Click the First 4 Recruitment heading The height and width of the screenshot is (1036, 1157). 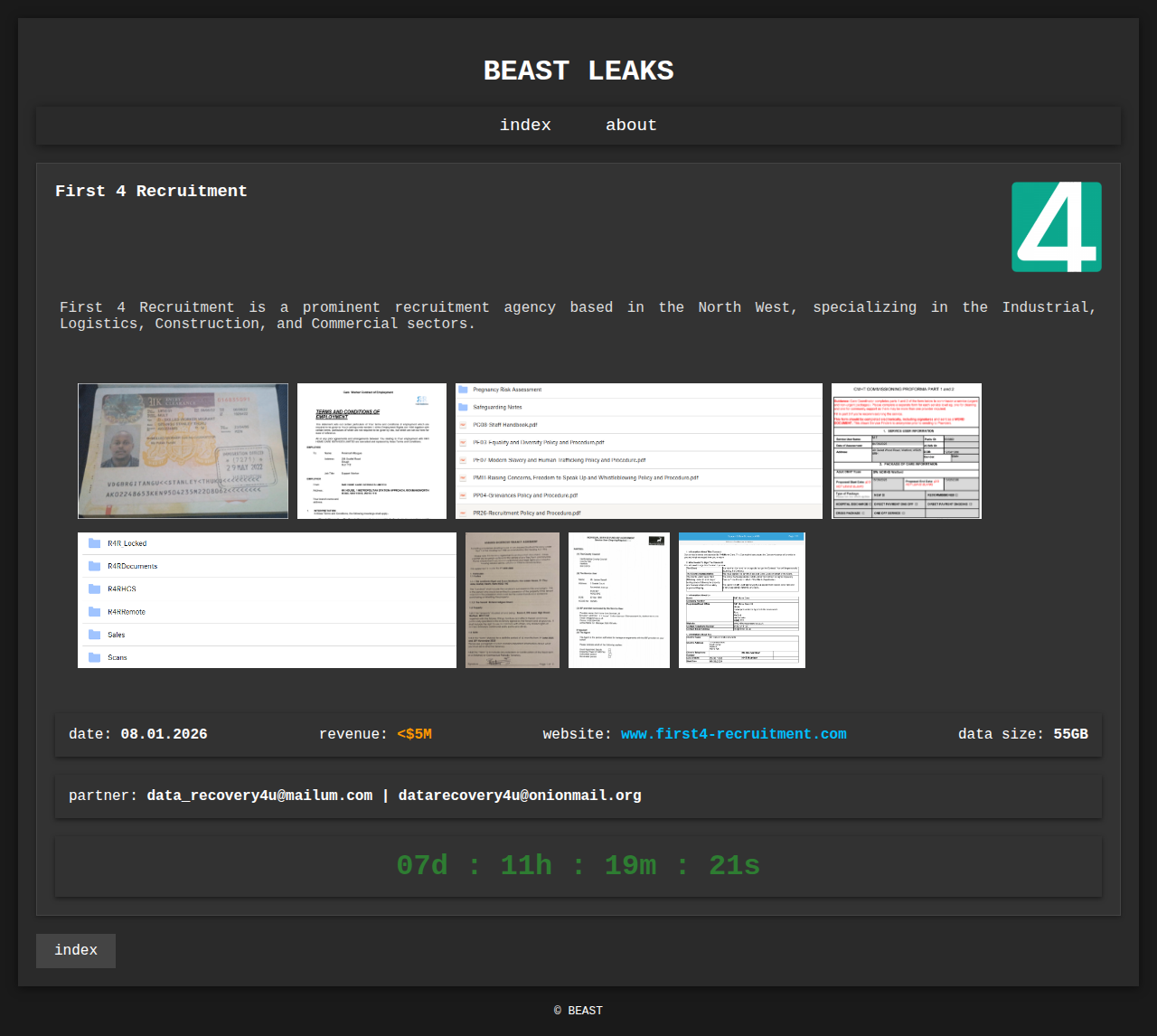pyautogui.click(x=151, y=191)
